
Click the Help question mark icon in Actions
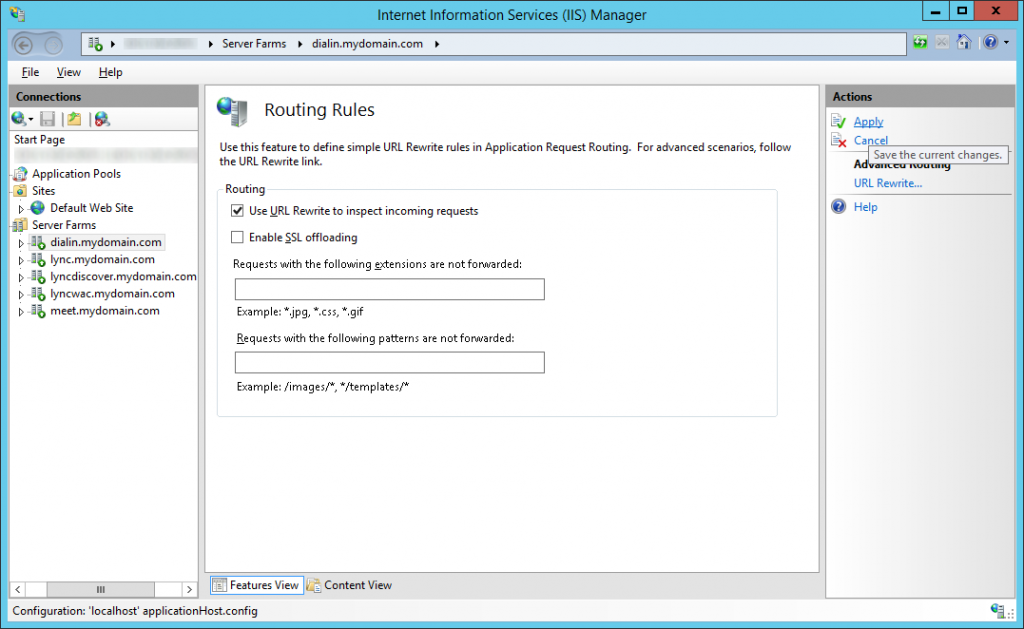point(839,206)
